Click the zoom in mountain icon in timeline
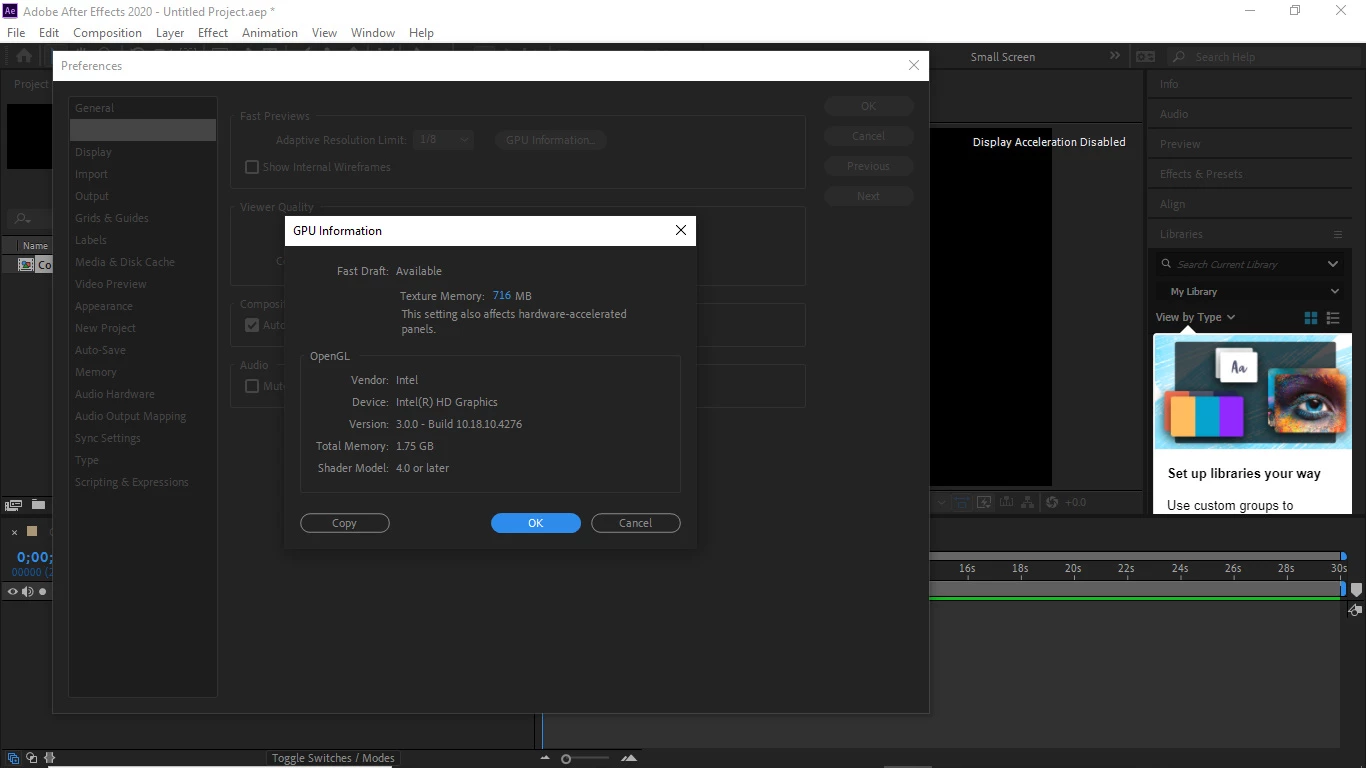The image size is (1366, 768). tap(629, 758)
